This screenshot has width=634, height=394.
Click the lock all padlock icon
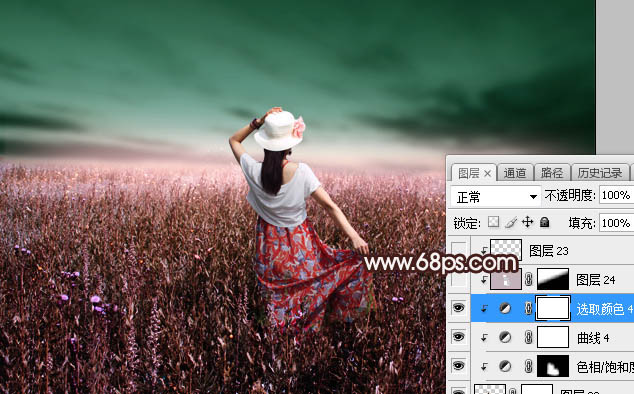point(545,222)
